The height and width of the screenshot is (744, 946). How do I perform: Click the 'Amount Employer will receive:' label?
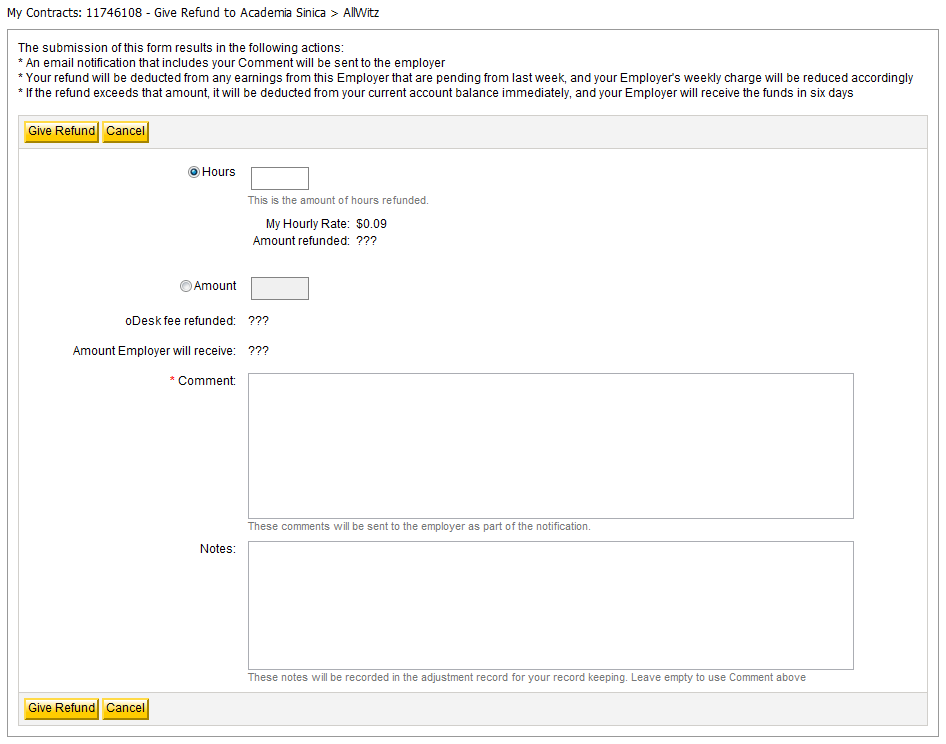pos(154,351)
